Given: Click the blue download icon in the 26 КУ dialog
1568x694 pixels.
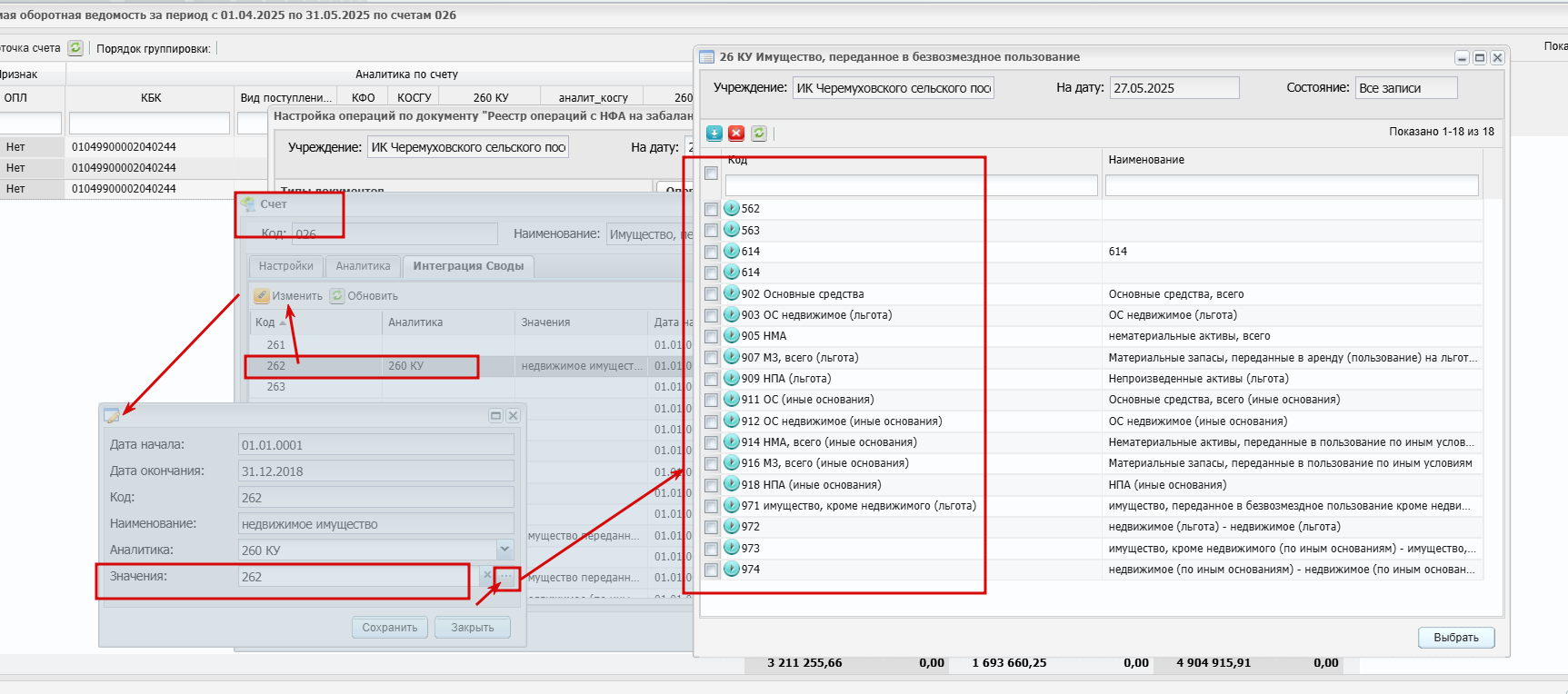Looking at the screenshot, I should 714,133.
